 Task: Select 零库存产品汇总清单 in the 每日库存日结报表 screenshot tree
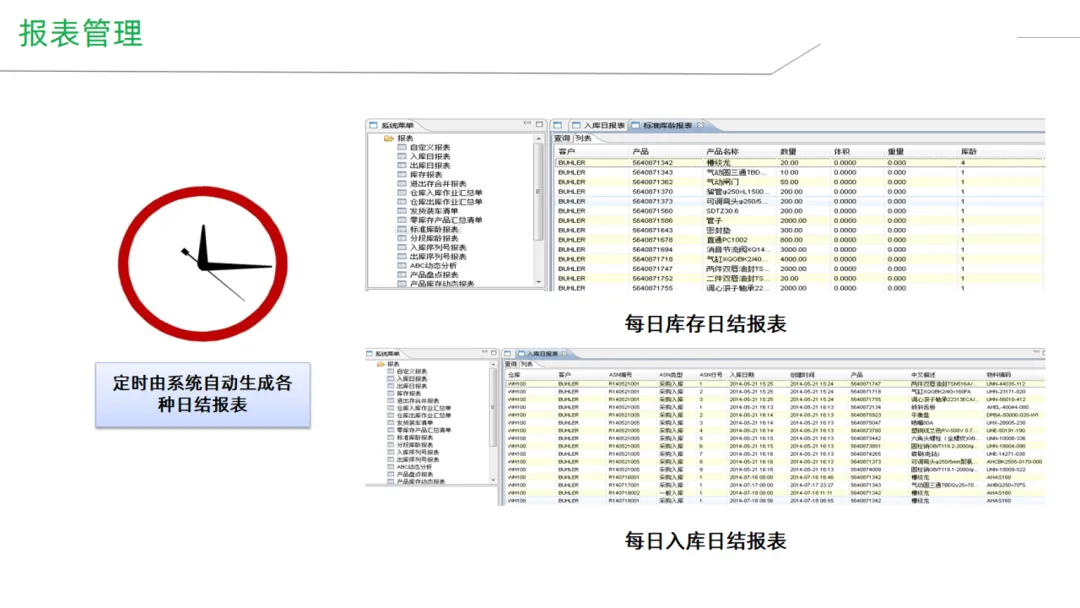pyautogui.click(x=446, y=220)
